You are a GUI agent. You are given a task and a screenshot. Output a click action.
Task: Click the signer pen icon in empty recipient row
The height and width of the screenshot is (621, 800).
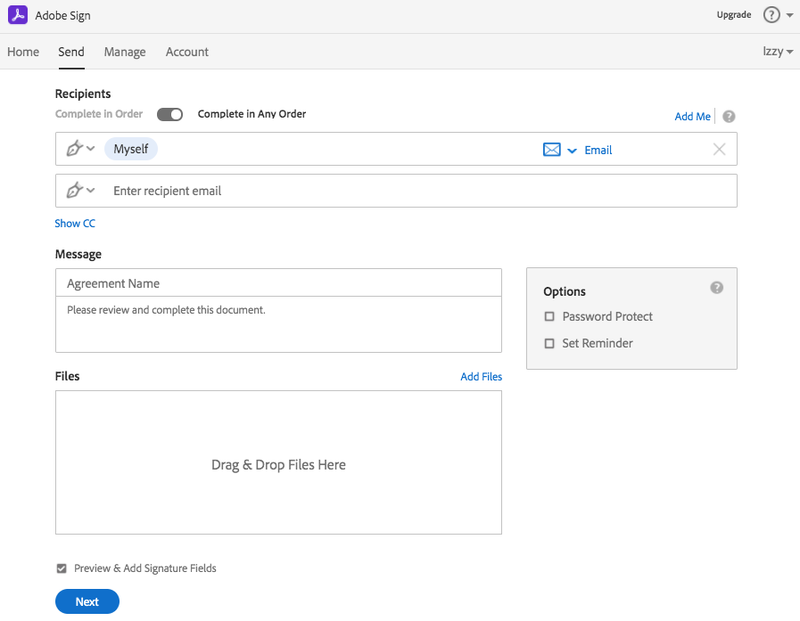click(74, 190)
